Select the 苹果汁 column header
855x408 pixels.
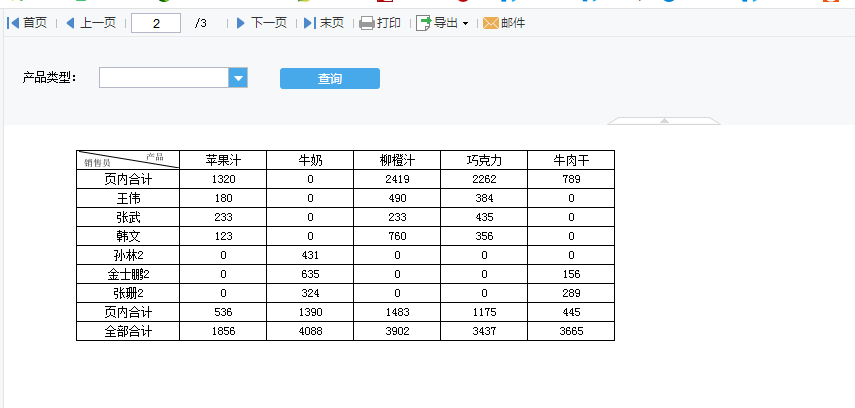(223, 160)
